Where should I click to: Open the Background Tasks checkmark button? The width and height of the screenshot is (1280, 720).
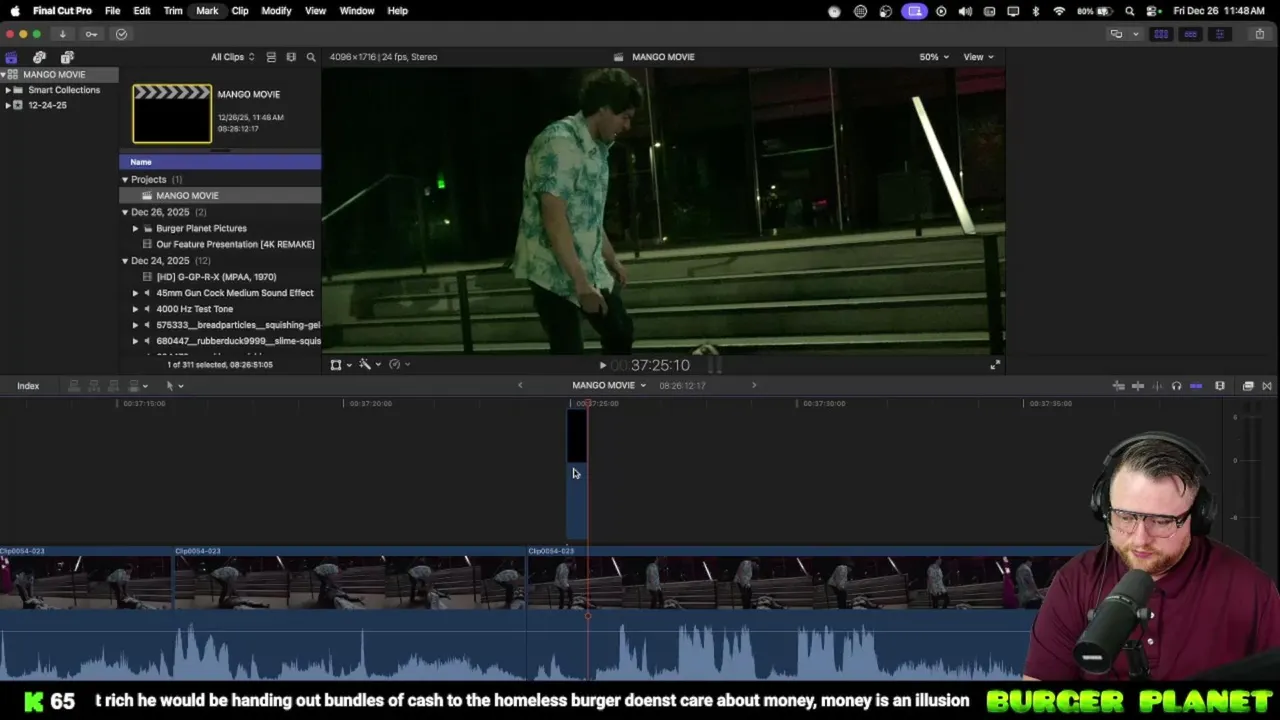click(x=121, y=34)
